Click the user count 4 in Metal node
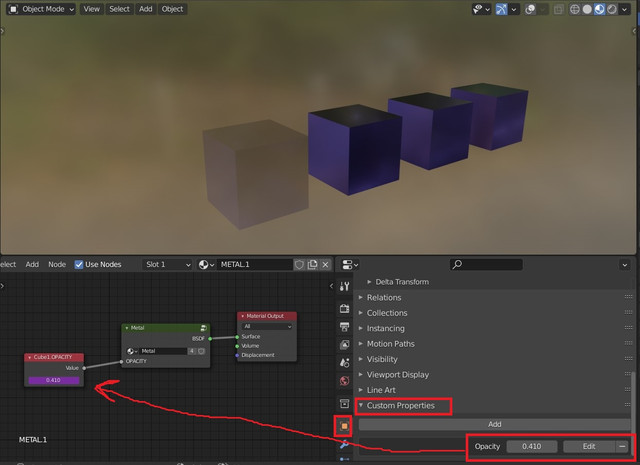Image resolution: width=640 pixels, height=465 pixels. (x=191, y=351)
